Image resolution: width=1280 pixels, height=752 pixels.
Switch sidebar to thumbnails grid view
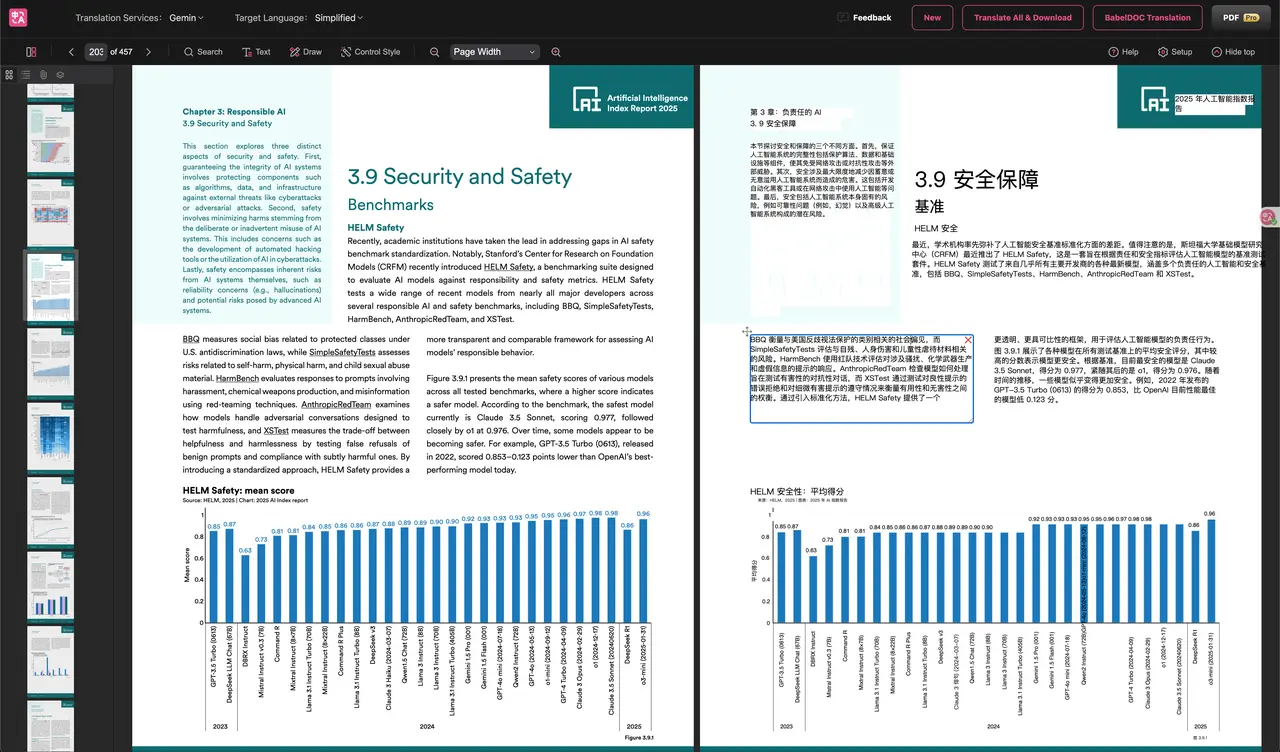9,74
